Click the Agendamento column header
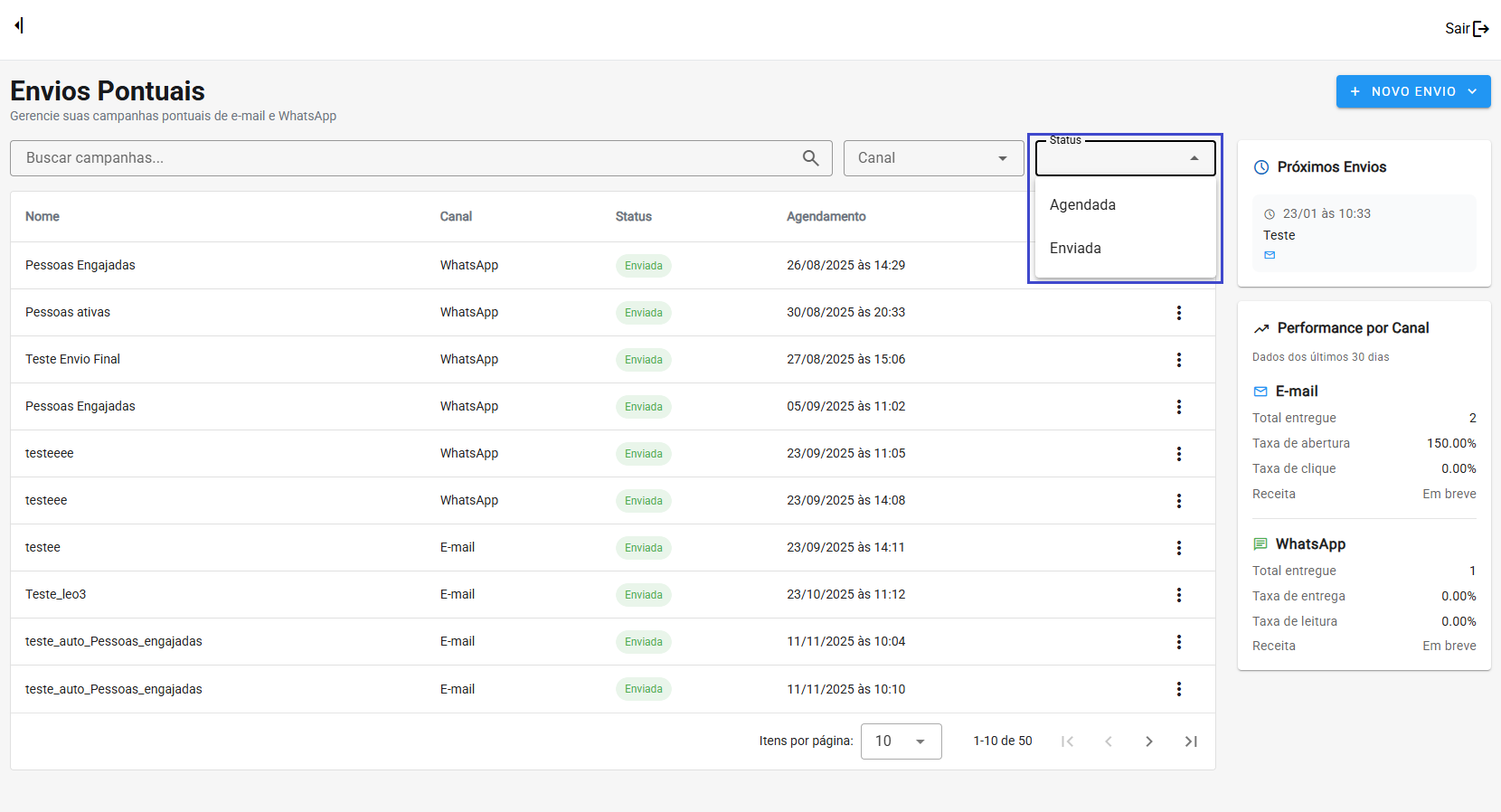The height and width of the screenshot is (812, 1501). [x=826, y=217]
